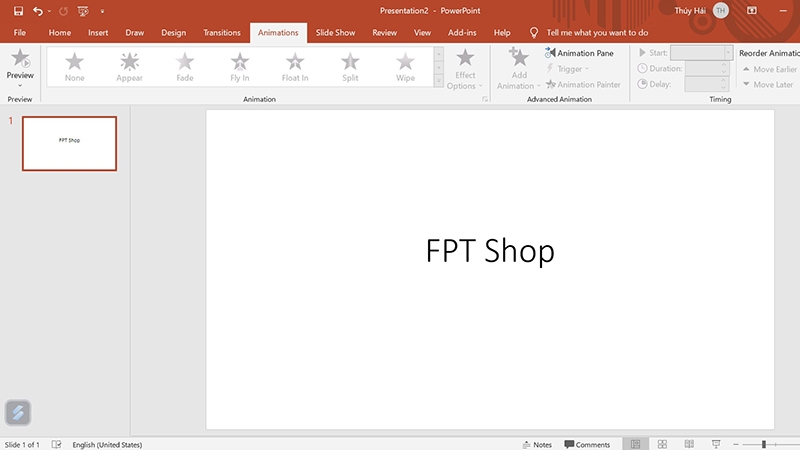This screenshot has height=450, width=800.
Task: Apply the Wipe animation
Action: coord(405,67)
